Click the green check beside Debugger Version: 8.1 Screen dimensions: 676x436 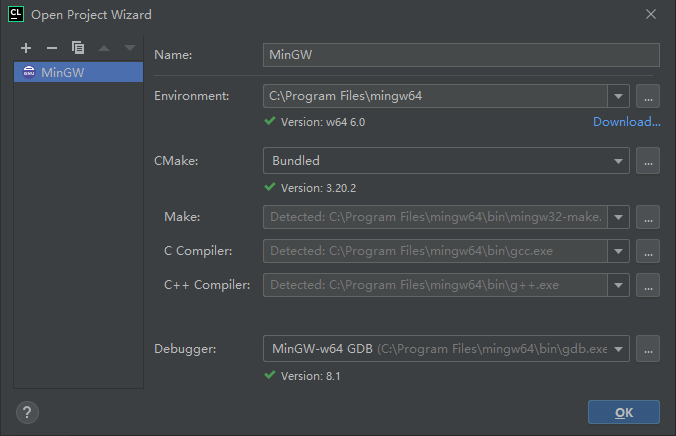[270, 375]
